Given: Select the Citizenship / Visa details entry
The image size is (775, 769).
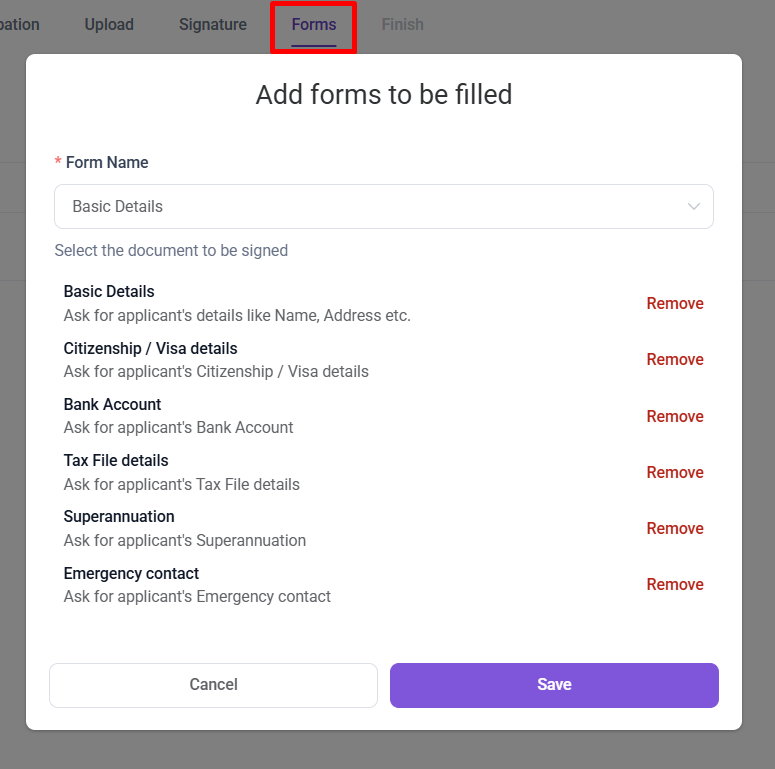Looking at the screenshot, I should [150, 349].
